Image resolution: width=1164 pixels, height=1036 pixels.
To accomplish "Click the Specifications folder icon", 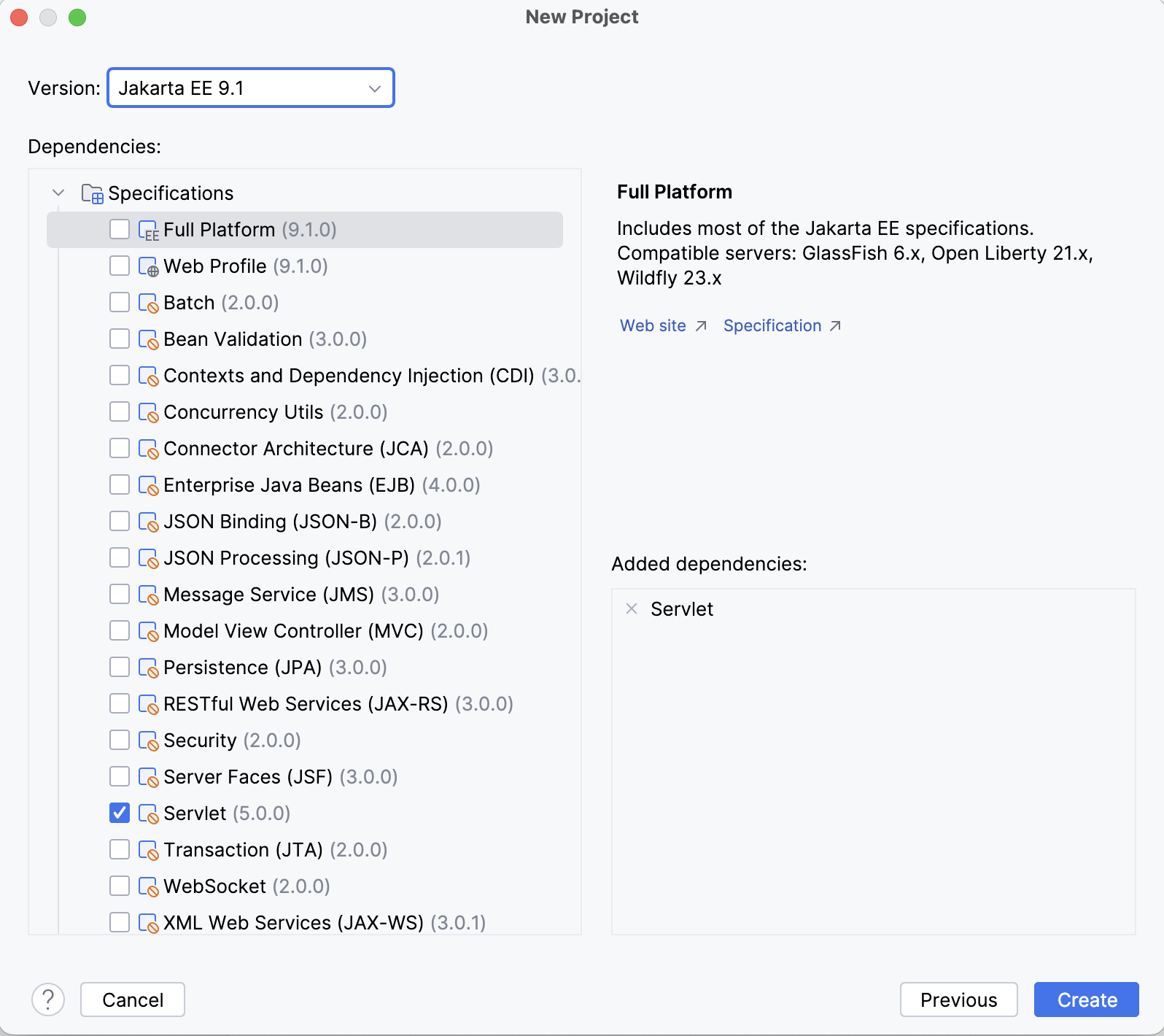I will pyautogui.click(x=92, y=194).
